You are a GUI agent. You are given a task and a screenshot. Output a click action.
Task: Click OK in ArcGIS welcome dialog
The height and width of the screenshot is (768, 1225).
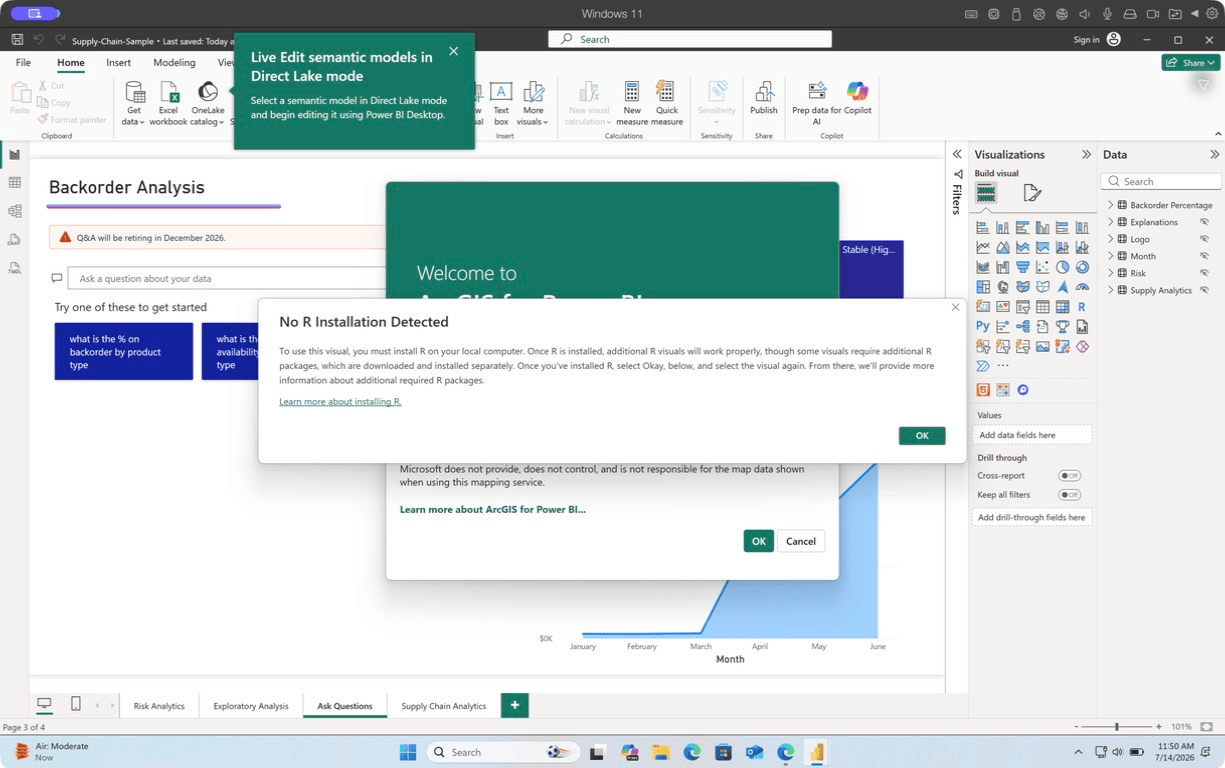[x=759, y=541]
